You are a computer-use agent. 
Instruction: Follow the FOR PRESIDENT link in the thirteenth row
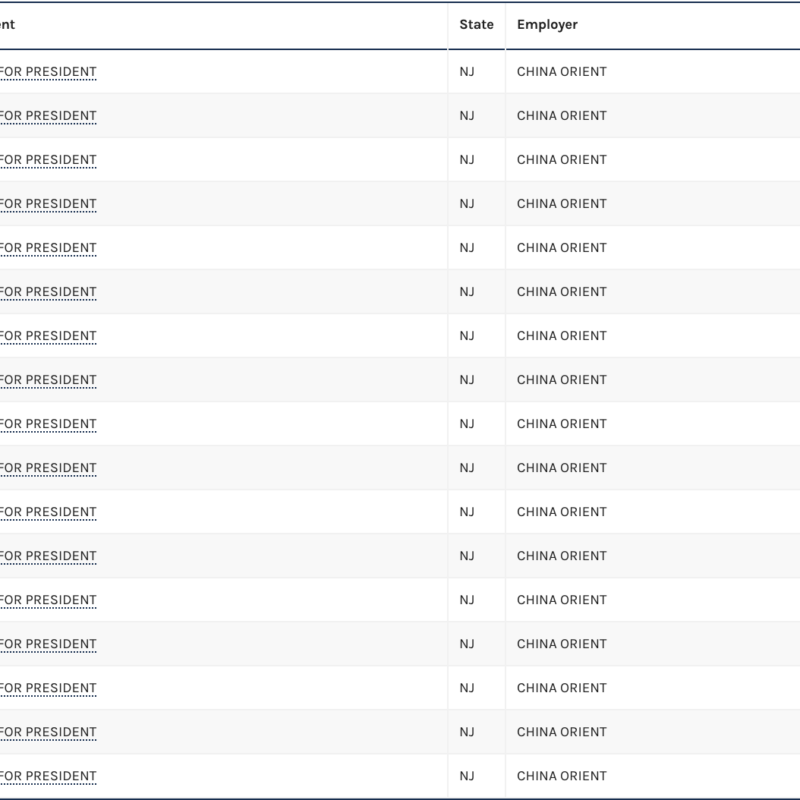pyautogui.click(x=48, y=600)
